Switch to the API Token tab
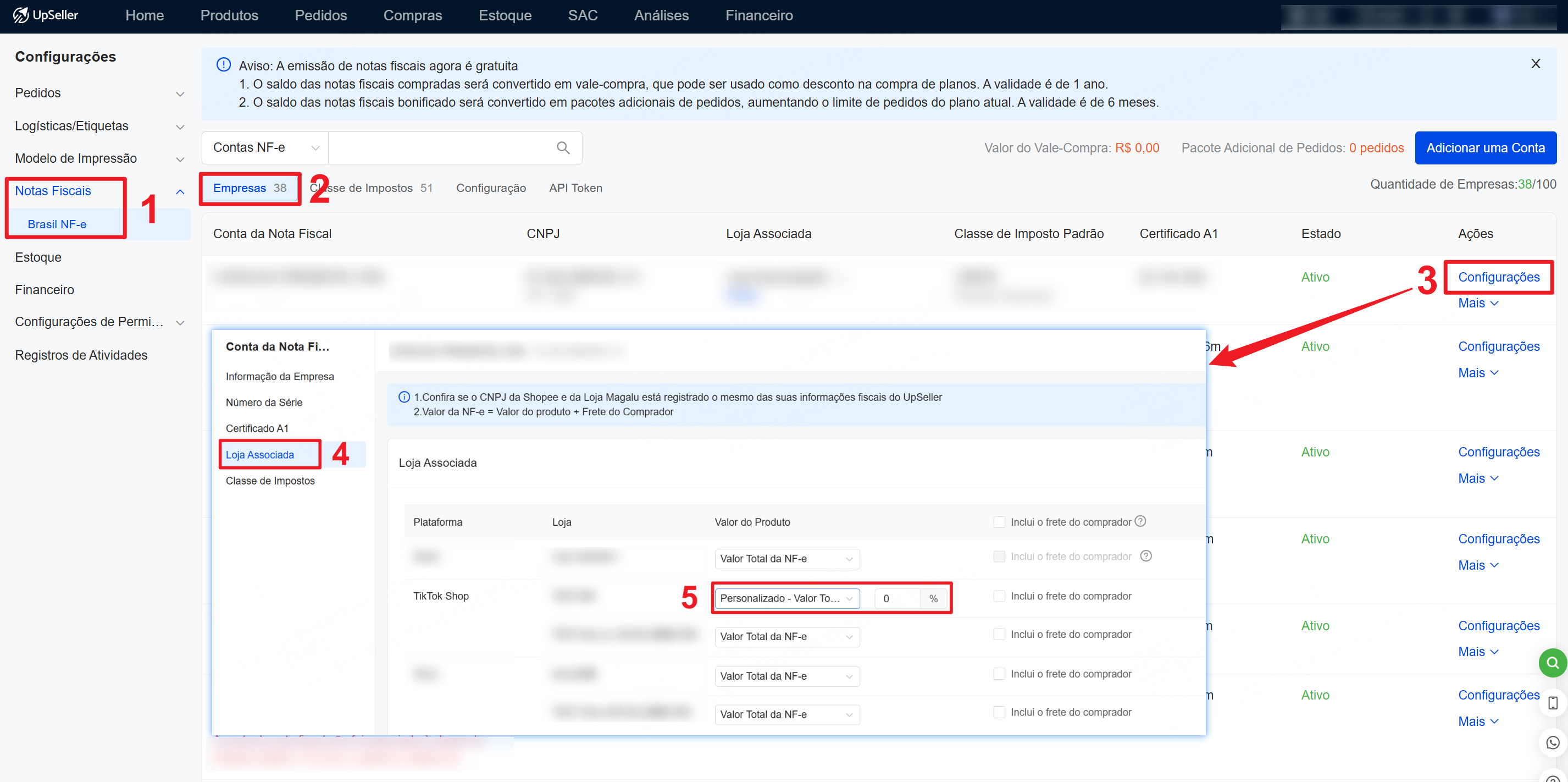The width and height of the screenshot is (1568, 782). click(x=575, y=188)
